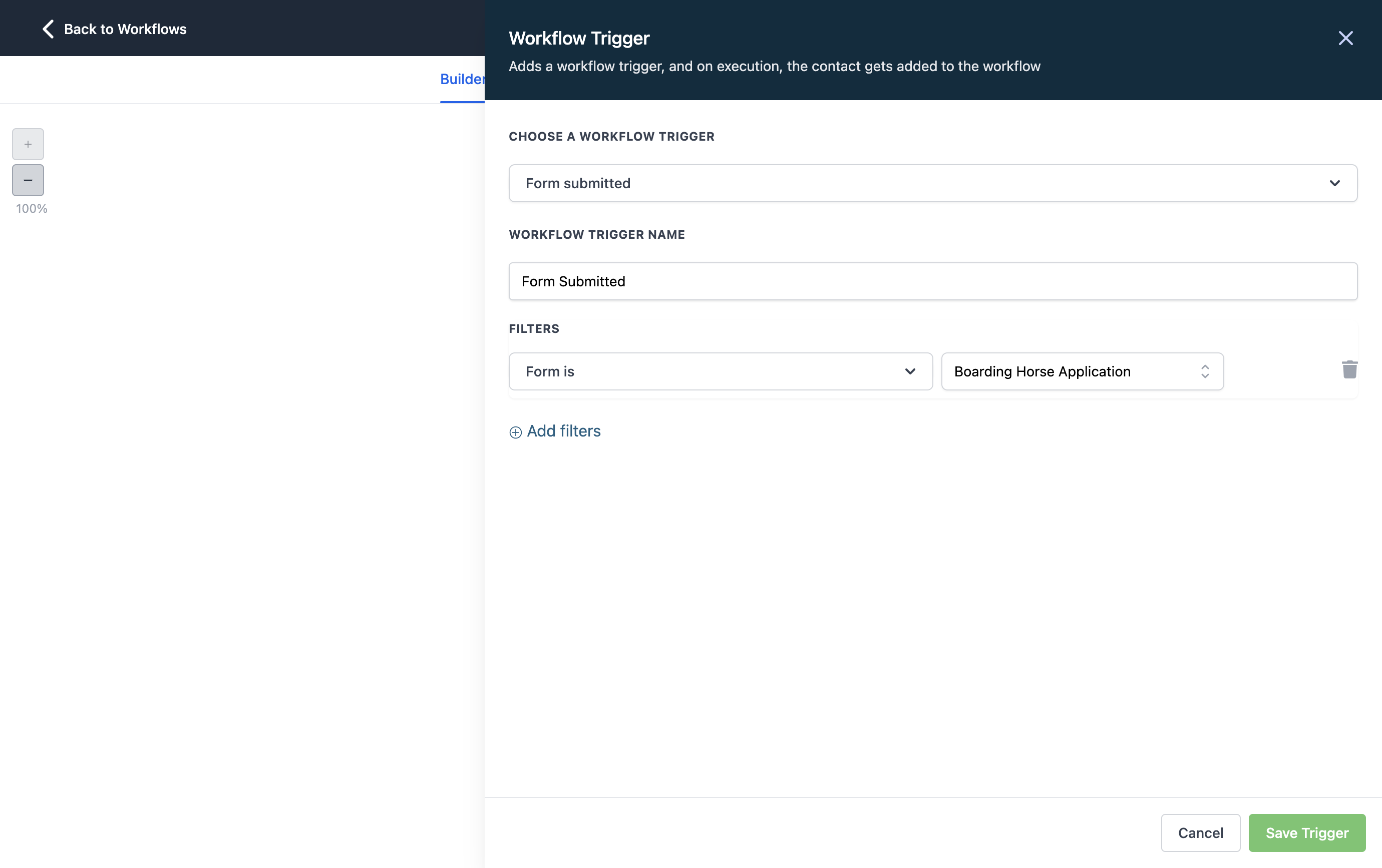Open the Boarding Horse Application selector
The height and width of the screenshot is (868, 1382).
[x=1083, y=371]
